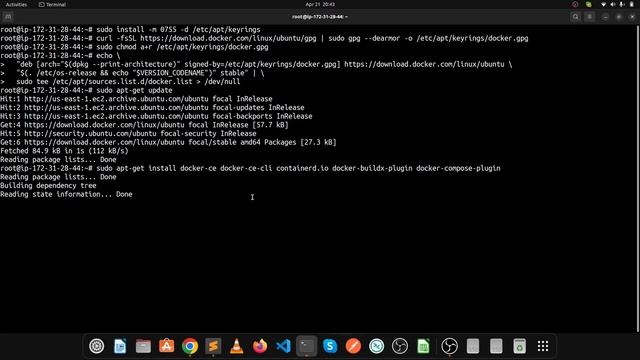Open Settings from the dock

point(97,346)
